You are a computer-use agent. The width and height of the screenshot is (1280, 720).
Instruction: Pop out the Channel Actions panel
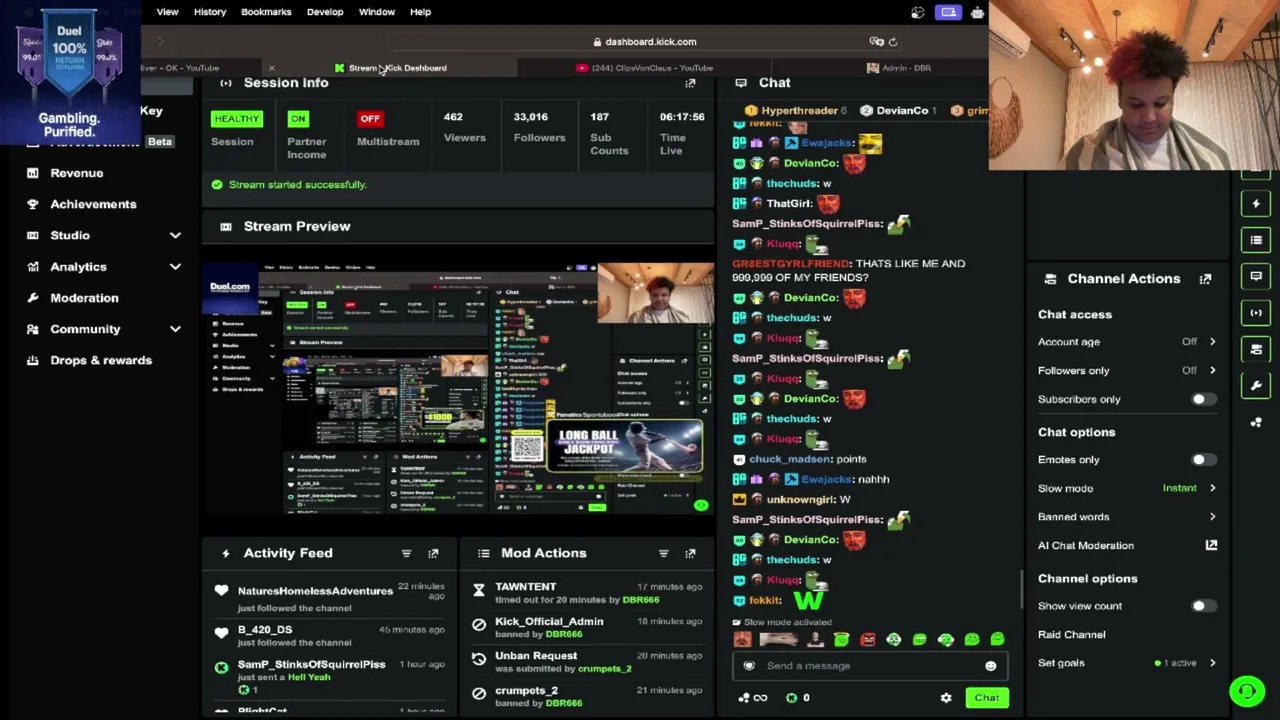[1205, 279]
